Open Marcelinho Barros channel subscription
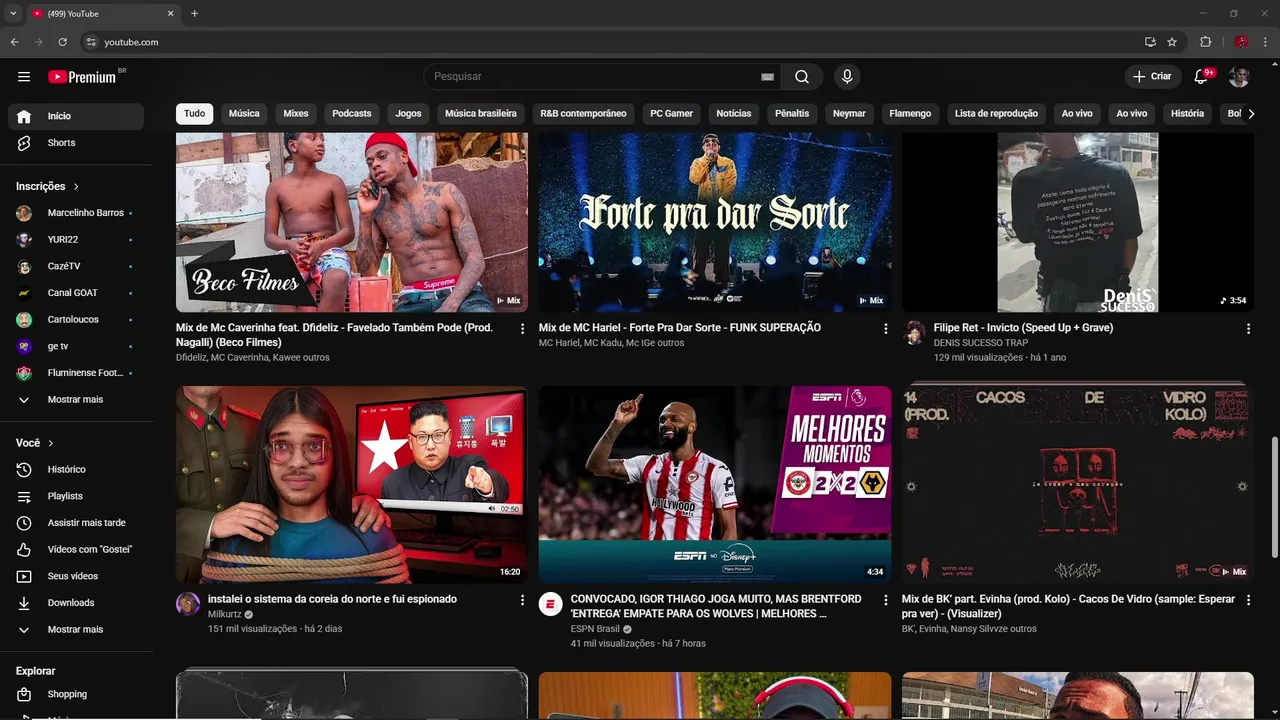Viewport: 1280px width, 720px height. pyautogui.click(x=76, y=213)
